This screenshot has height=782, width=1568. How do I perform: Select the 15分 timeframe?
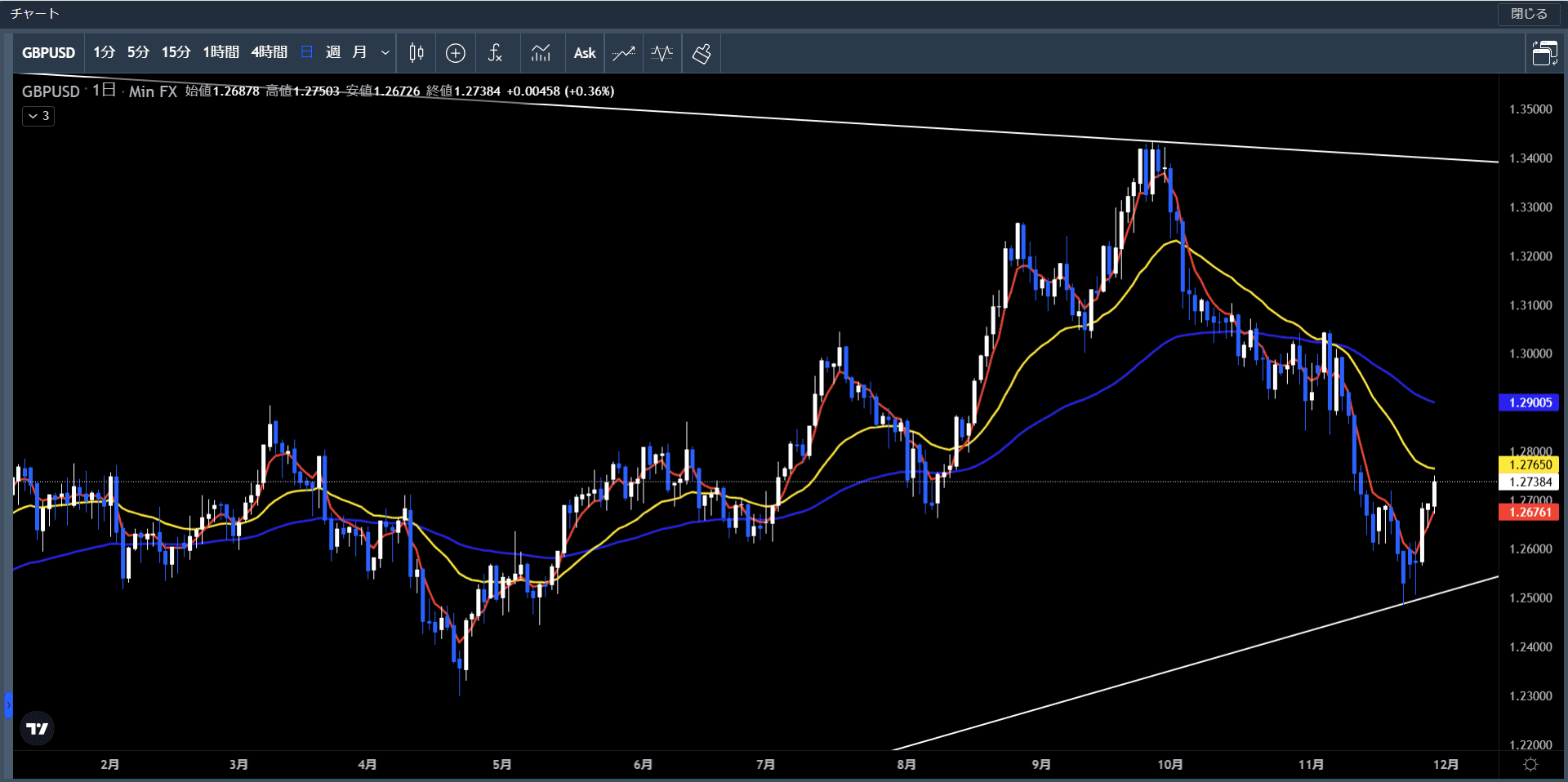point(176,52)
